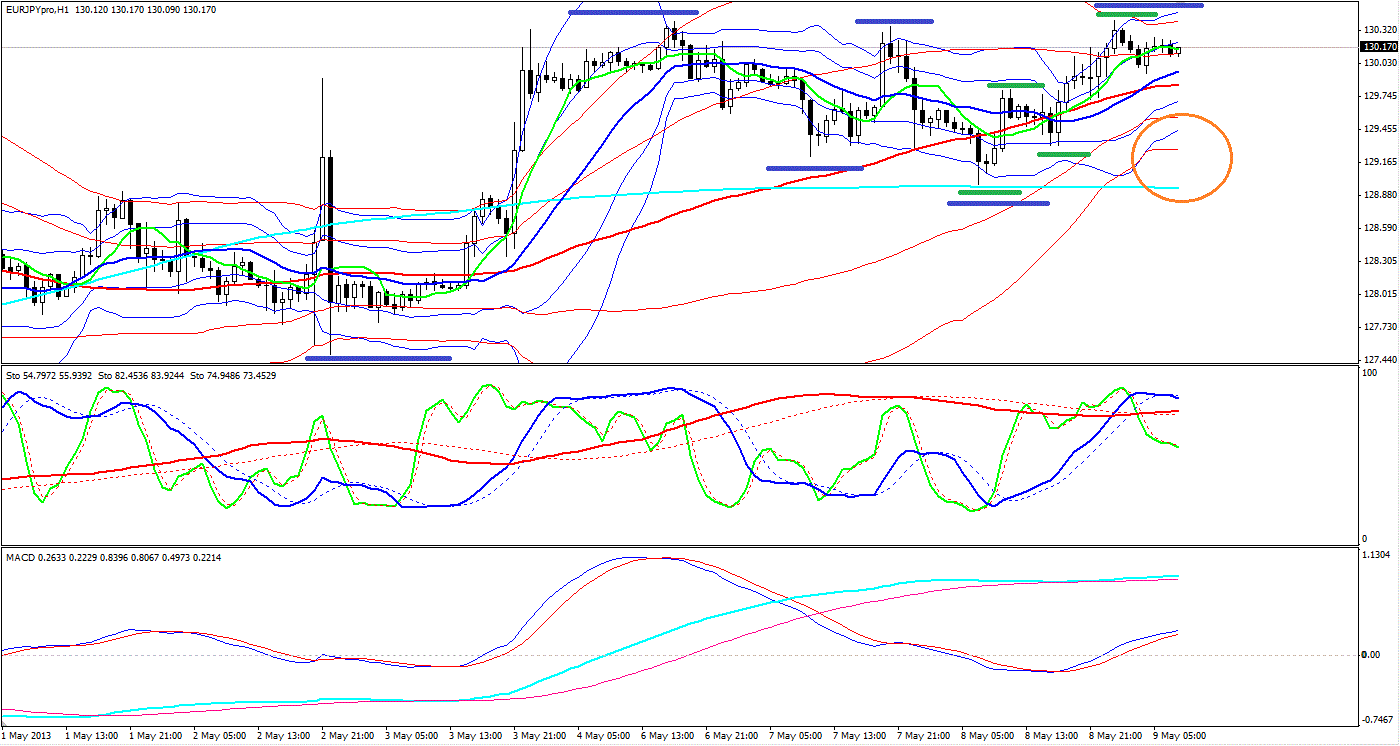This screenshot has width=1400, height=746.
Task: Click the MACD indicator values label
Action: coord(113,557)
